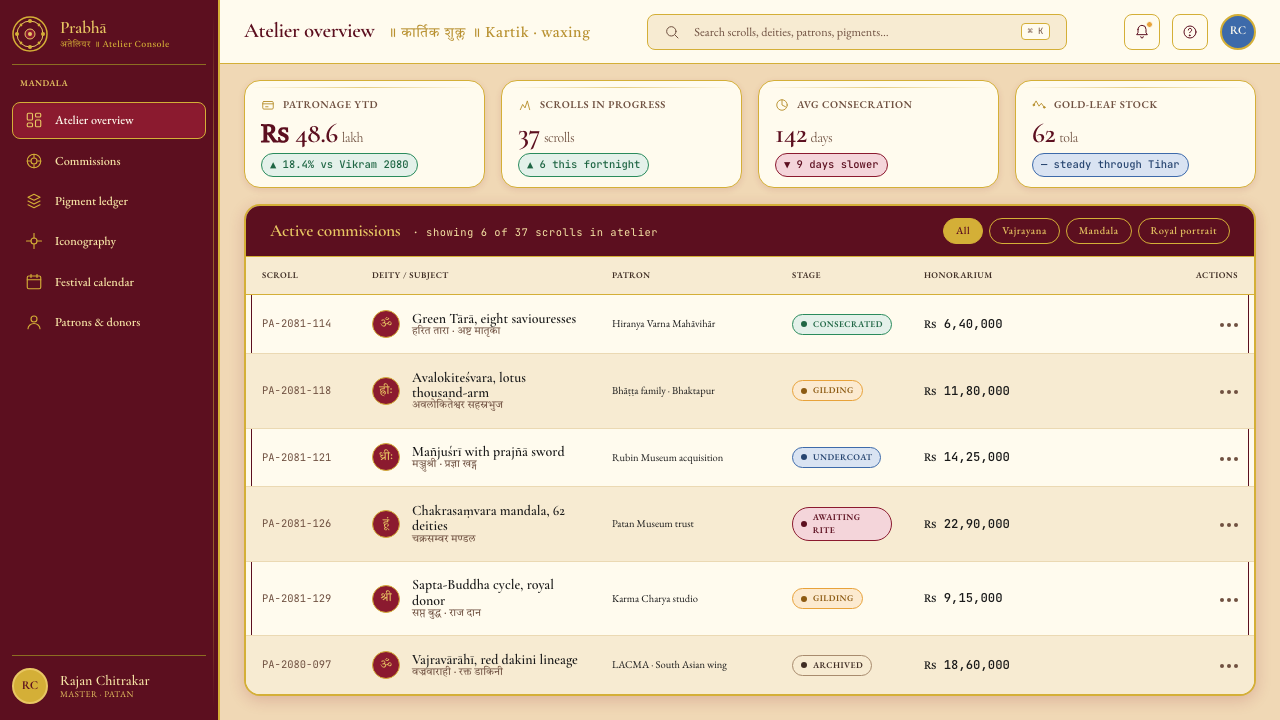Open the RC user avatar in header
Image resolution: width=1280 pixels, height=720 pixels.
pyautogui.click(x=1238, y=32)
